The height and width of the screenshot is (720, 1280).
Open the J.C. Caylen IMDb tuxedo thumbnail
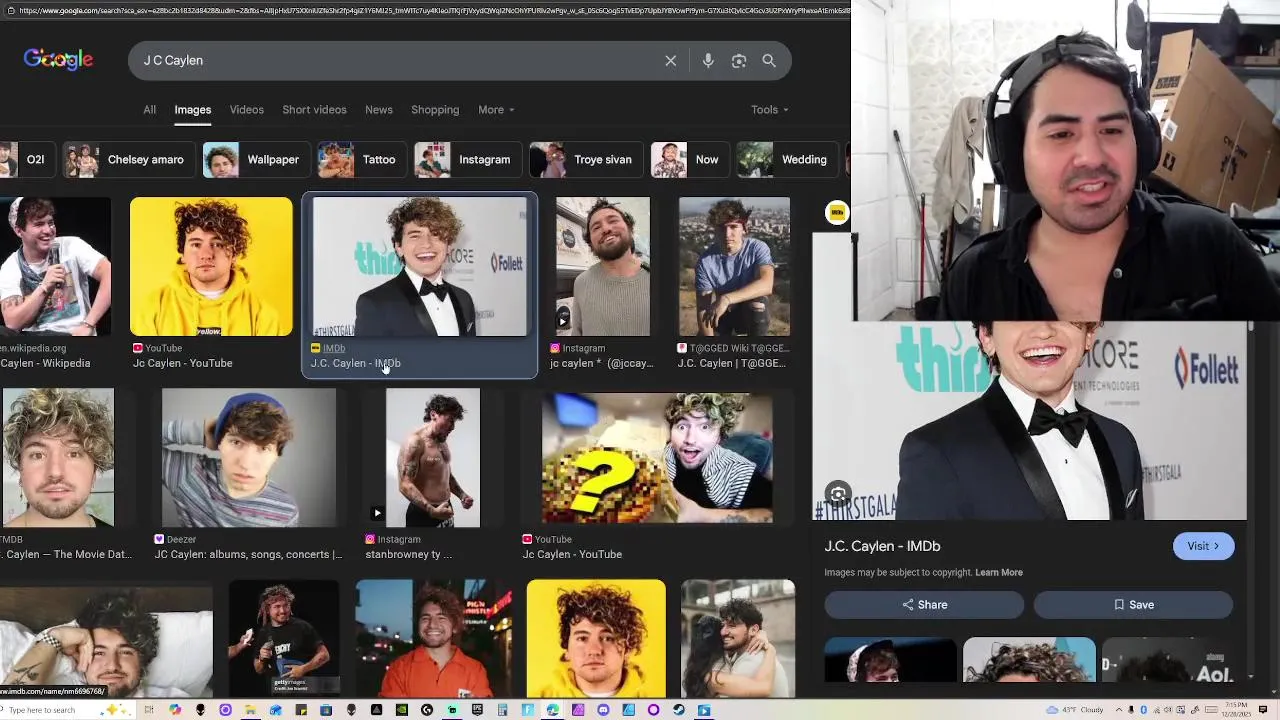coord(420,266)
